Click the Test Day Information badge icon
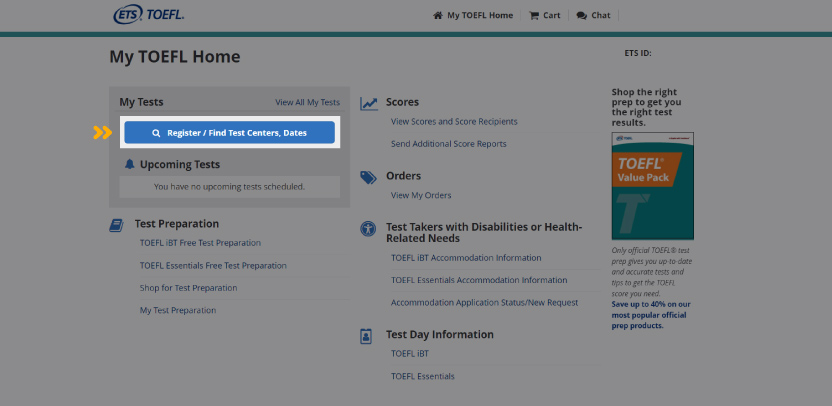Image resolution: width=832 pixels, height=406 pixels. point(366,336)
